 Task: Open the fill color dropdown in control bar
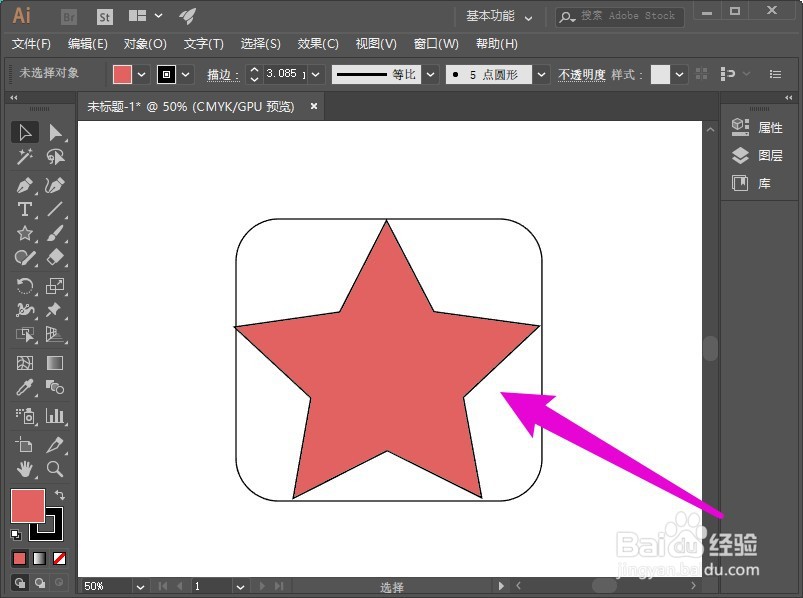141,74
